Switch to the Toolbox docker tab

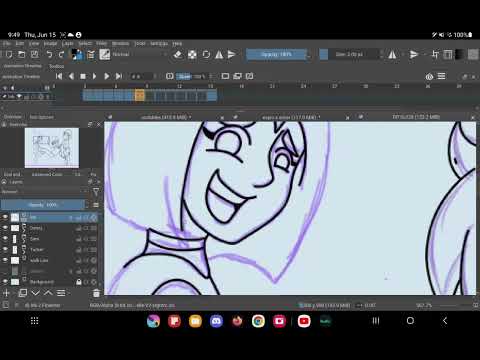point(57,66)
